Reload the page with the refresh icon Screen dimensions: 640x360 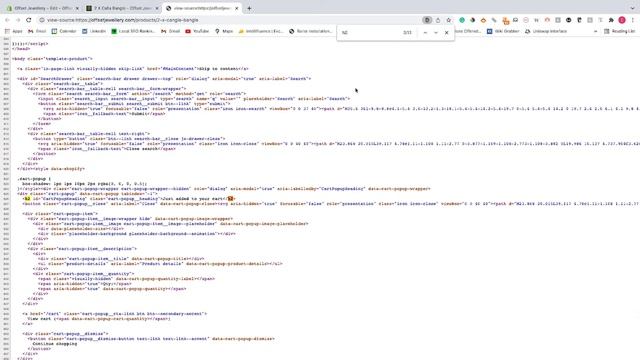click(29, 20)
